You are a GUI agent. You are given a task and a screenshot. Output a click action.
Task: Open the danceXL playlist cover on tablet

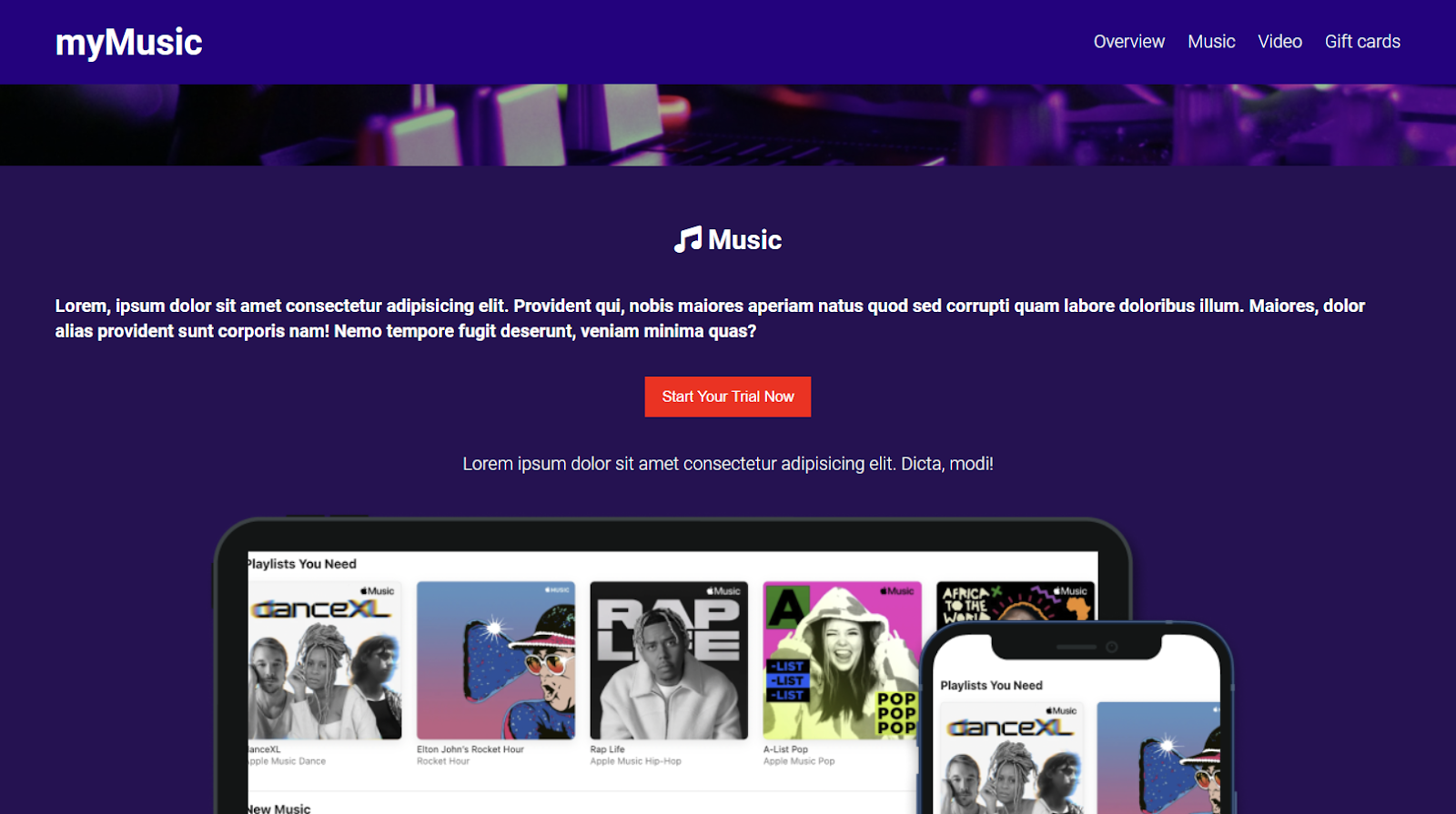[325, 660]
